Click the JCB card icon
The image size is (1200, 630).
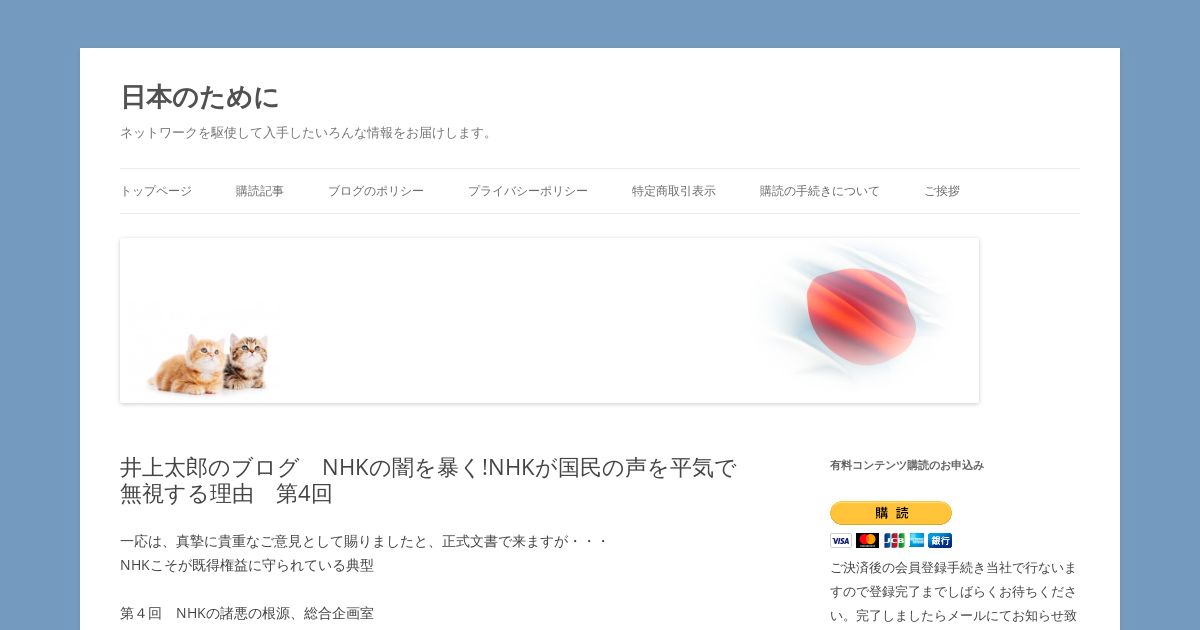(894, 540)
